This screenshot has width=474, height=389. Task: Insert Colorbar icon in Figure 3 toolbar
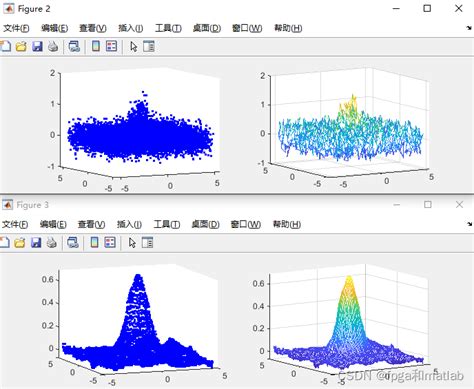click(94, 242)
